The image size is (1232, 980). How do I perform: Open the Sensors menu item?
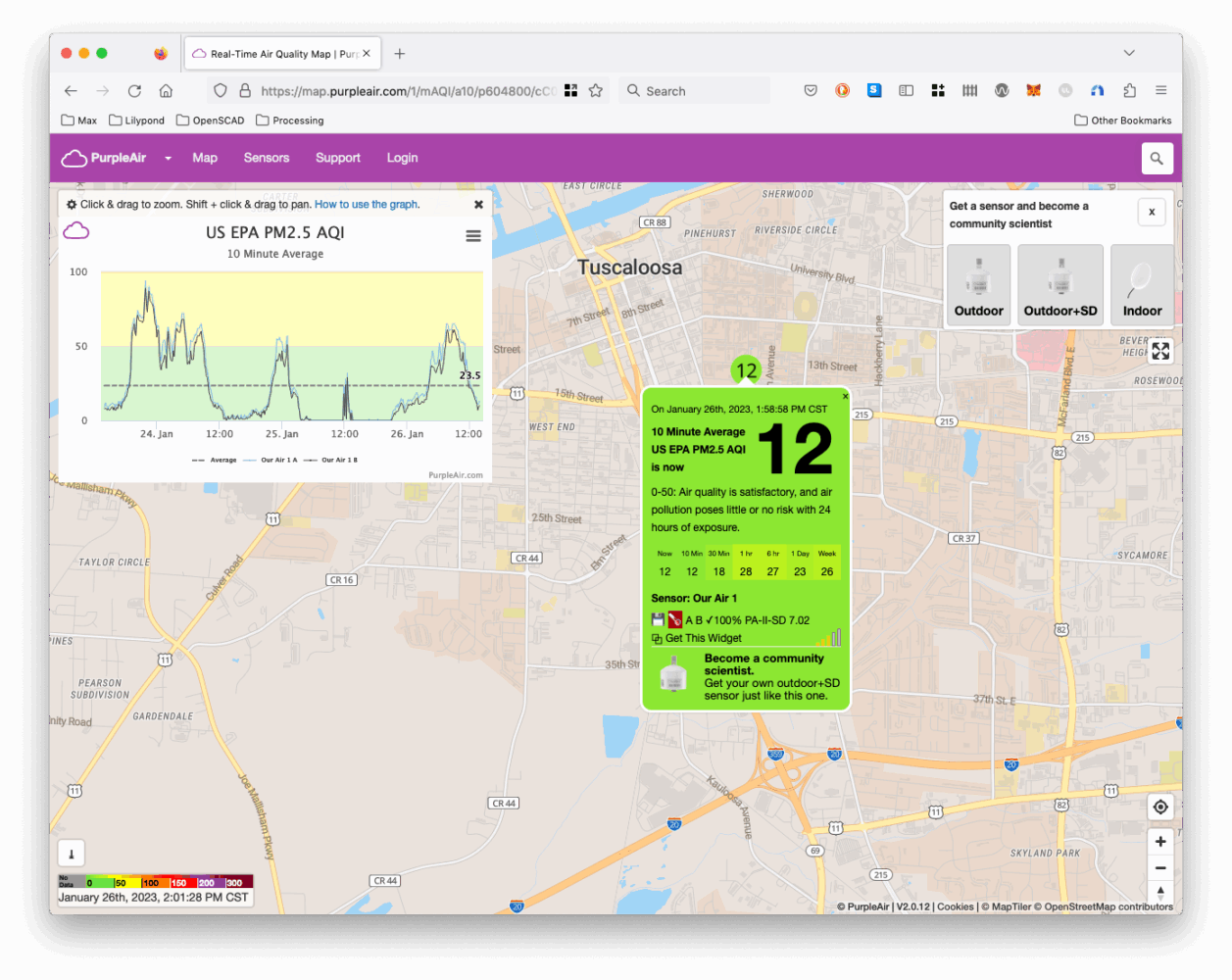[x=267, y=158]
